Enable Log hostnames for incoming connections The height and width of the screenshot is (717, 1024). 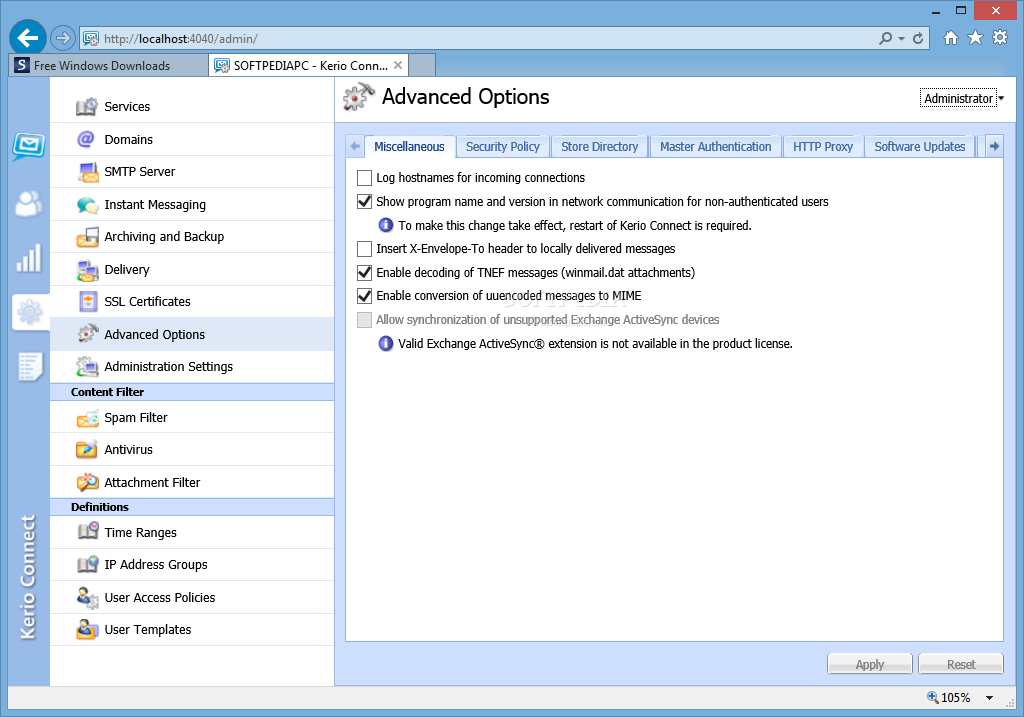click(x=364, y=178)
